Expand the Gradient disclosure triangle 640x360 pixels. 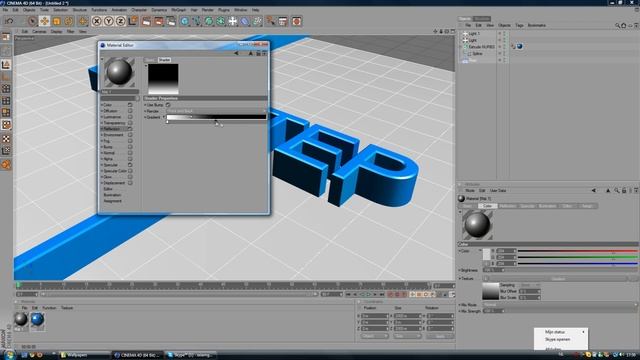[164, 117]
